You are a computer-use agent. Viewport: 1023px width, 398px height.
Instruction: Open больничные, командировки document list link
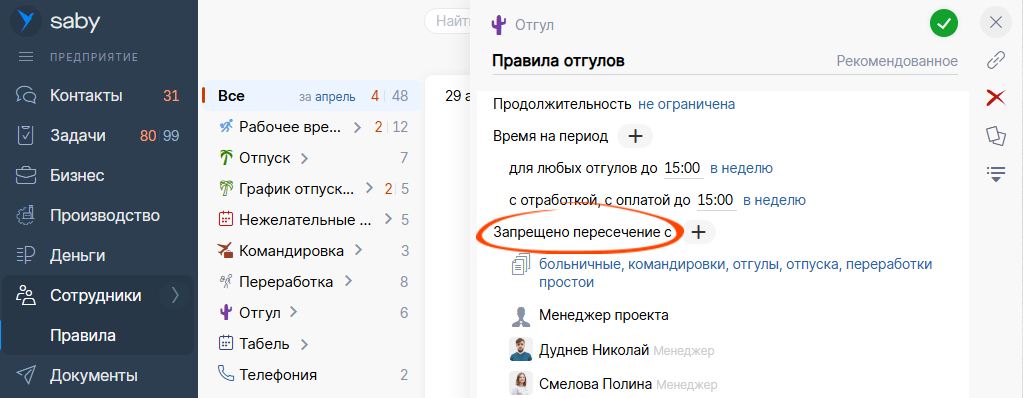tap(735, 273)
